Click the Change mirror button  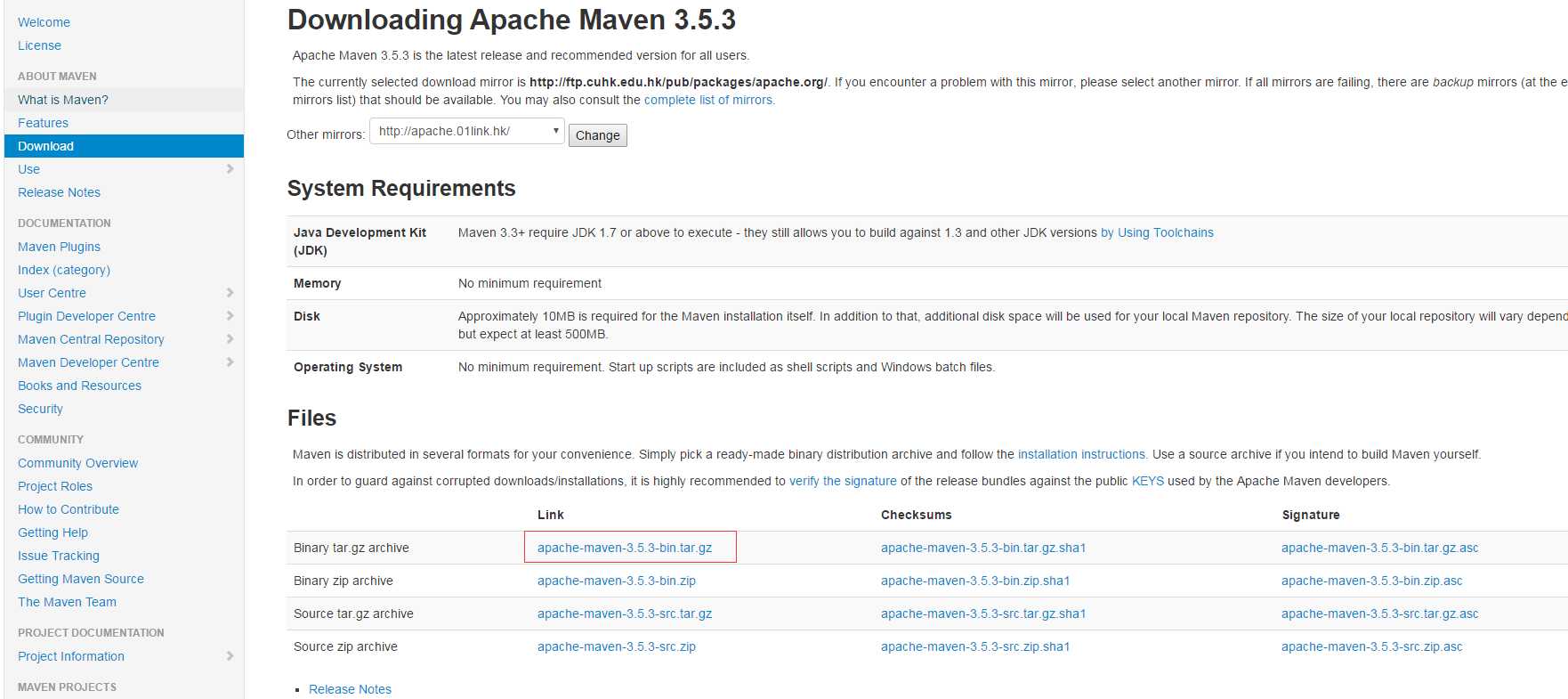598,135
